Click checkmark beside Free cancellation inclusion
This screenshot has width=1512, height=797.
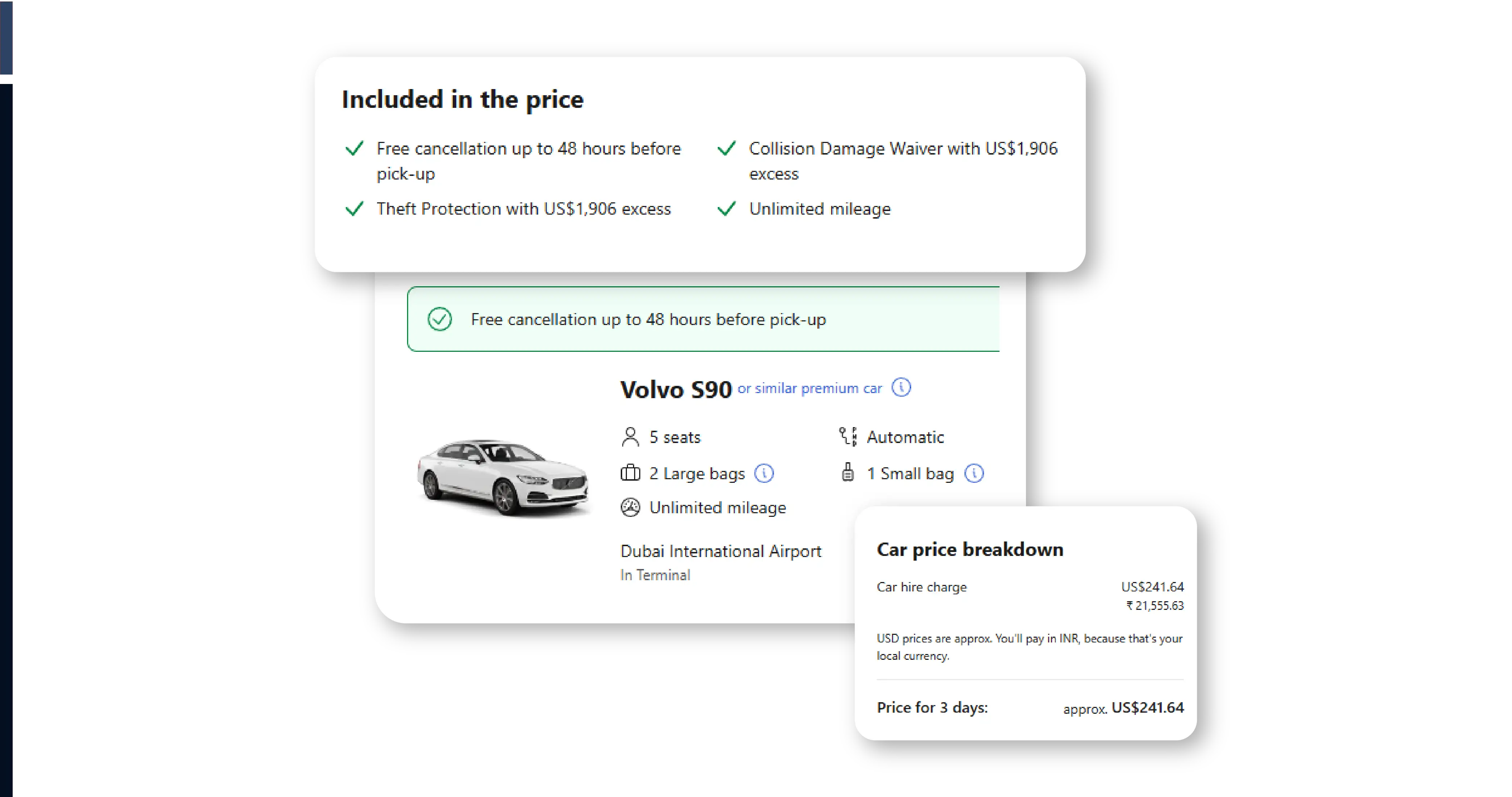(x=355, y=148)
